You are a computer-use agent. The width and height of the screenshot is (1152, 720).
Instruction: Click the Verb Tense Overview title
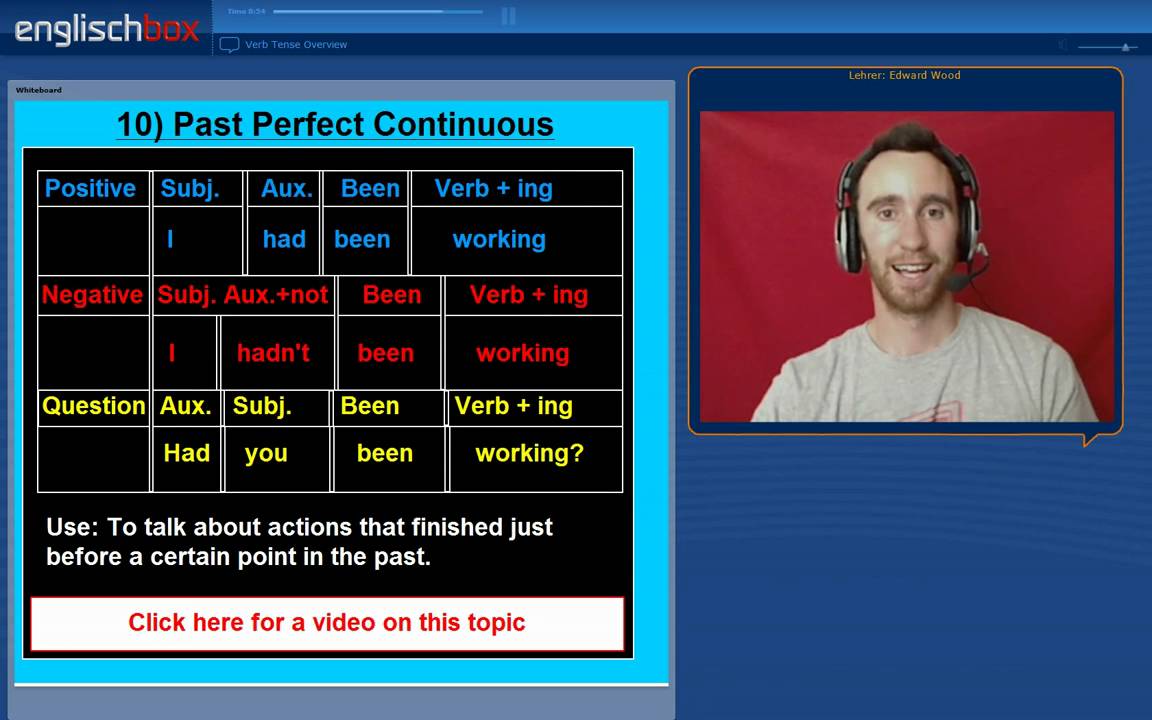click(x=296, y=45)
